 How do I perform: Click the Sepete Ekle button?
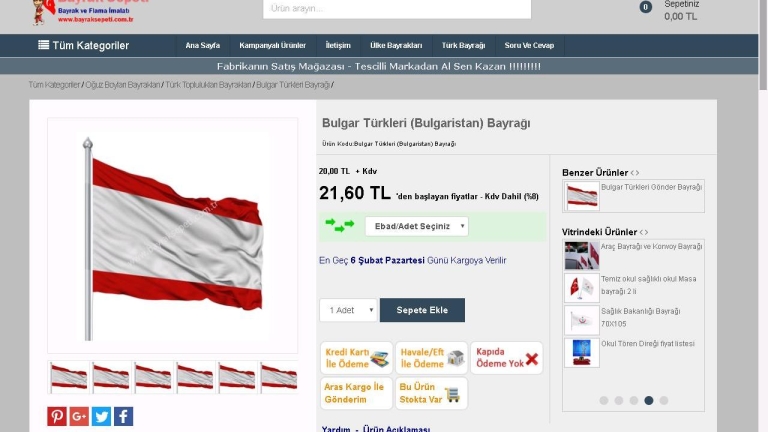pyautogui.click(x=422, y=310)
